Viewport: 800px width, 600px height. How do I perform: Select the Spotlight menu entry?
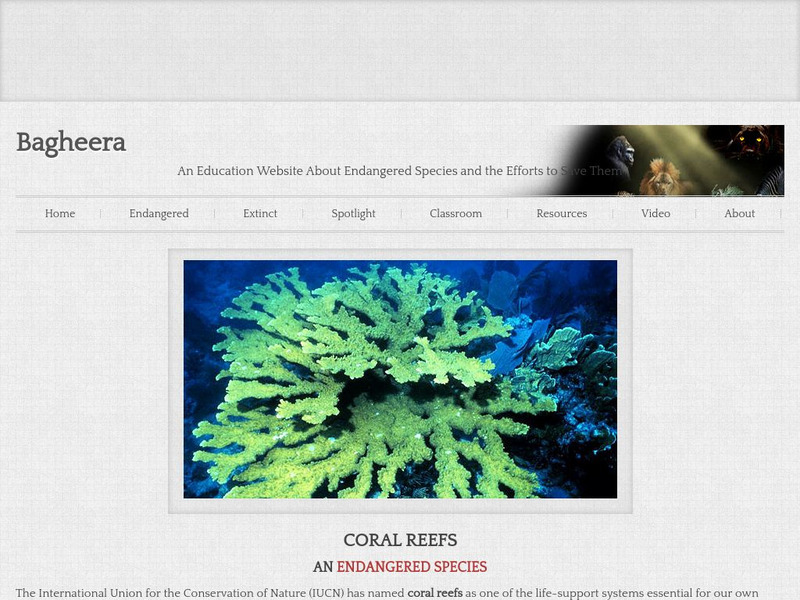pyautogui.click(x=353, y=213)
